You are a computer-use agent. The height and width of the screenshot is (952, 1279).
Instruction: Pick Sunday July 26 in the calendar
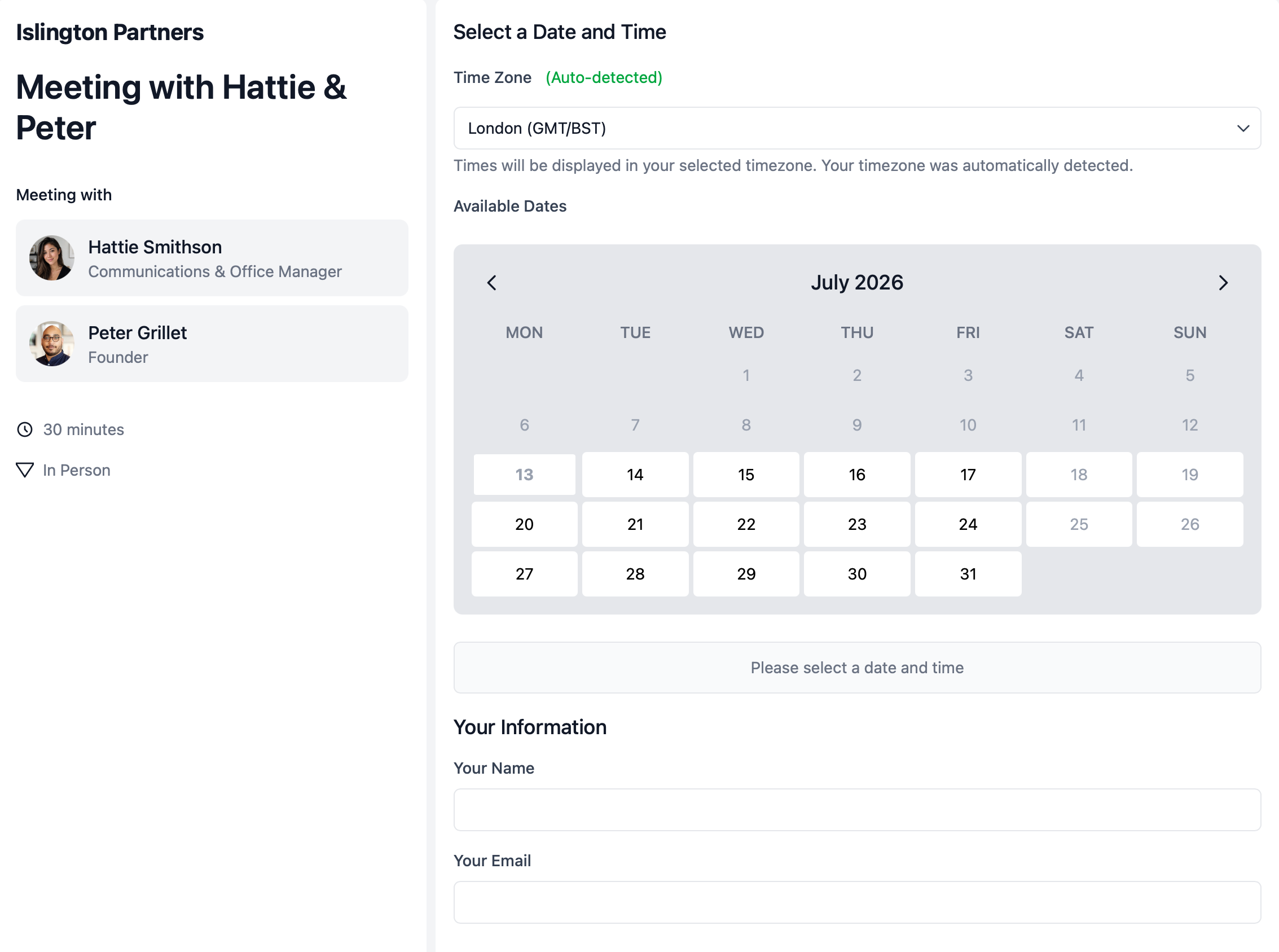pyautogui.click(x=1190, y=524)
